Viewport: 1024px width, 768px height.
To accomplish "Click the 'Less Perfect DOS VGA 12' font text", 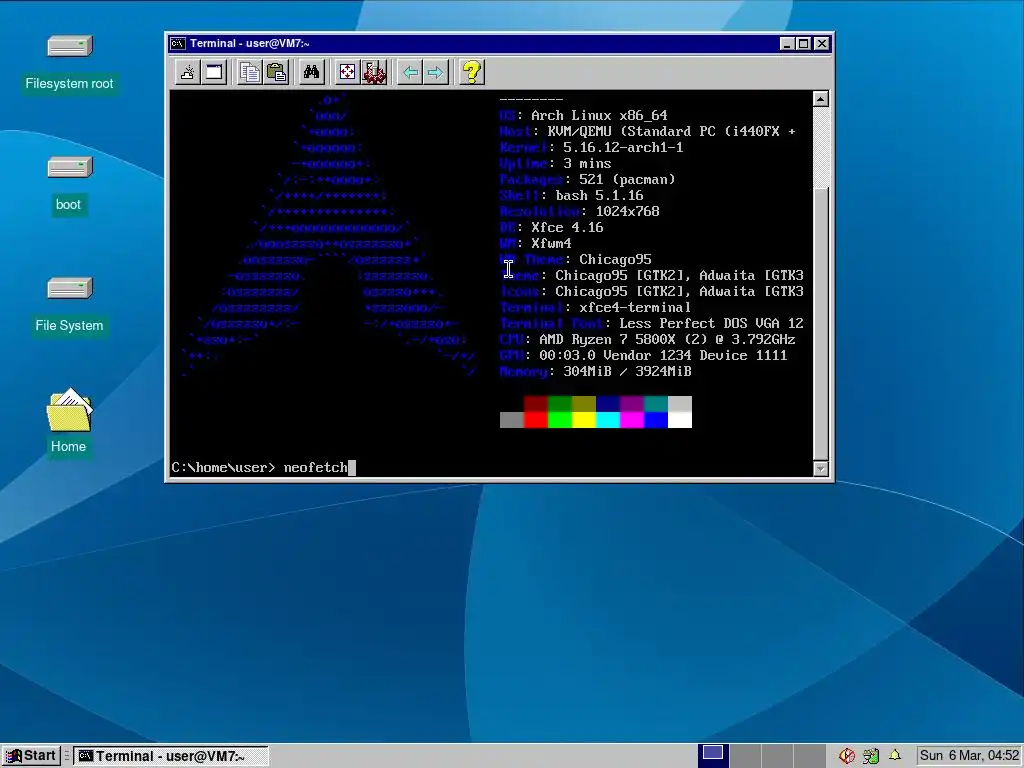I will tap(711, 324).
